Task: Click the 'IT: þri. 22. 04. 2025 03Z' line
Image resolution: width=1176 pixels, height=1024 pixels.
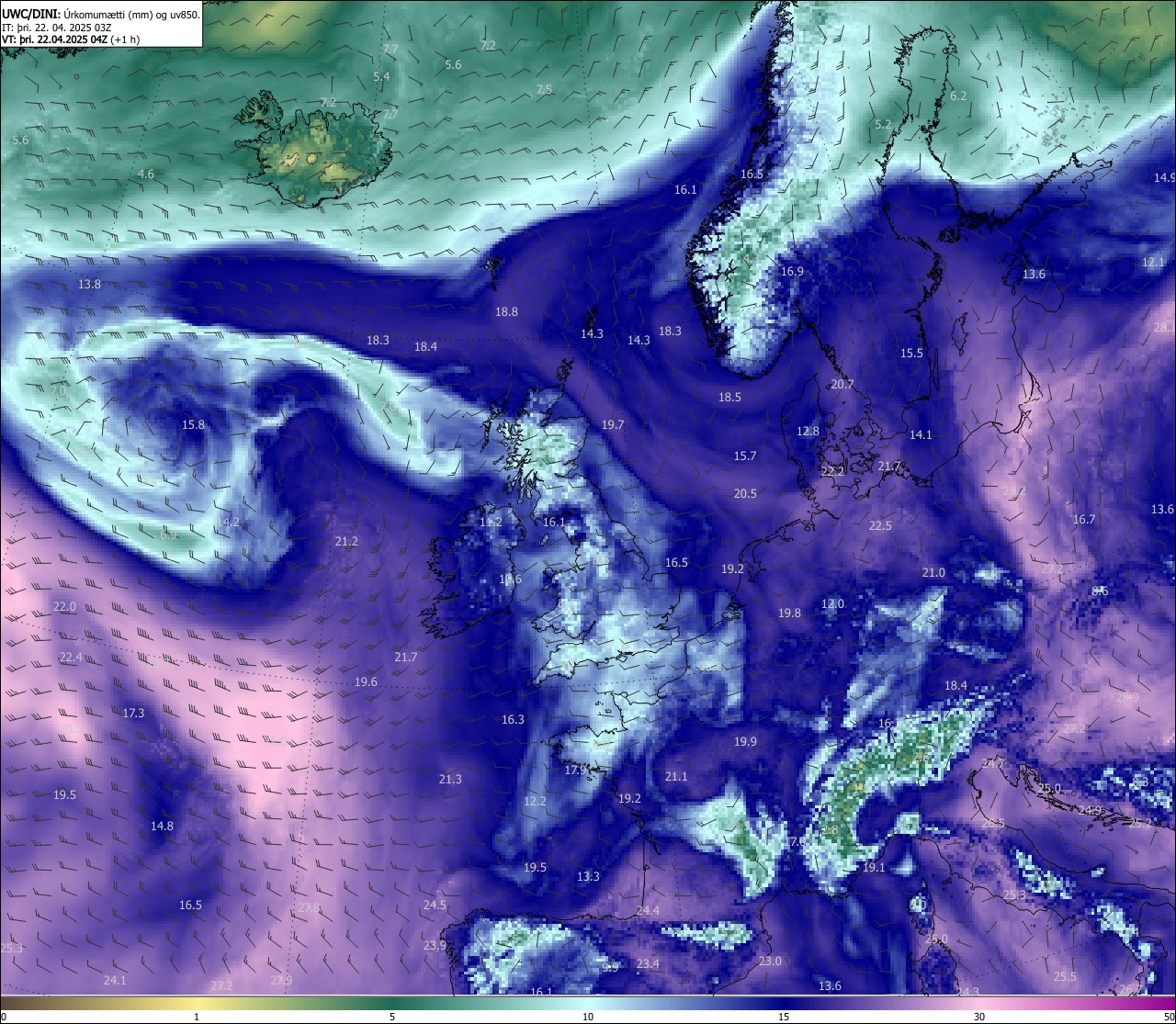Action: point(56,28)
